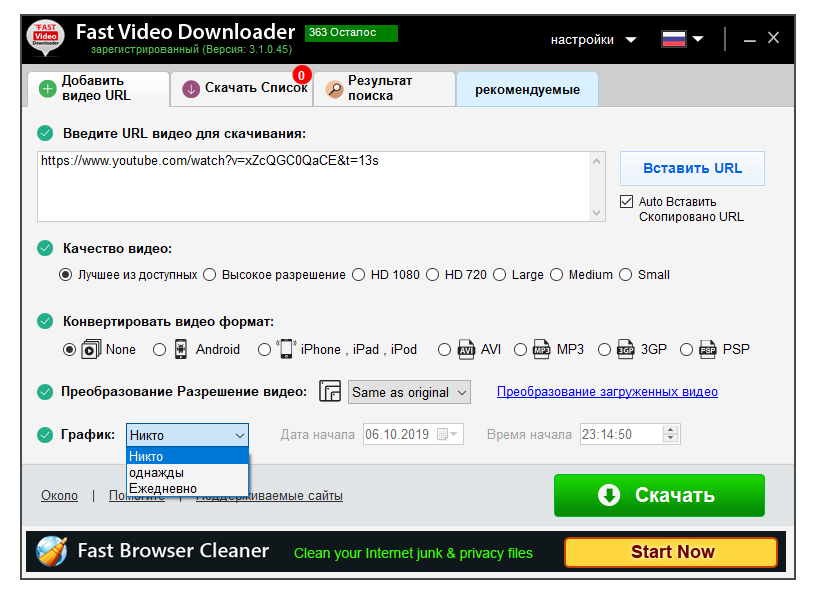Viewport: 828px width, 605px height.
Task: Click the Android device icon
Action: [181, 349]
